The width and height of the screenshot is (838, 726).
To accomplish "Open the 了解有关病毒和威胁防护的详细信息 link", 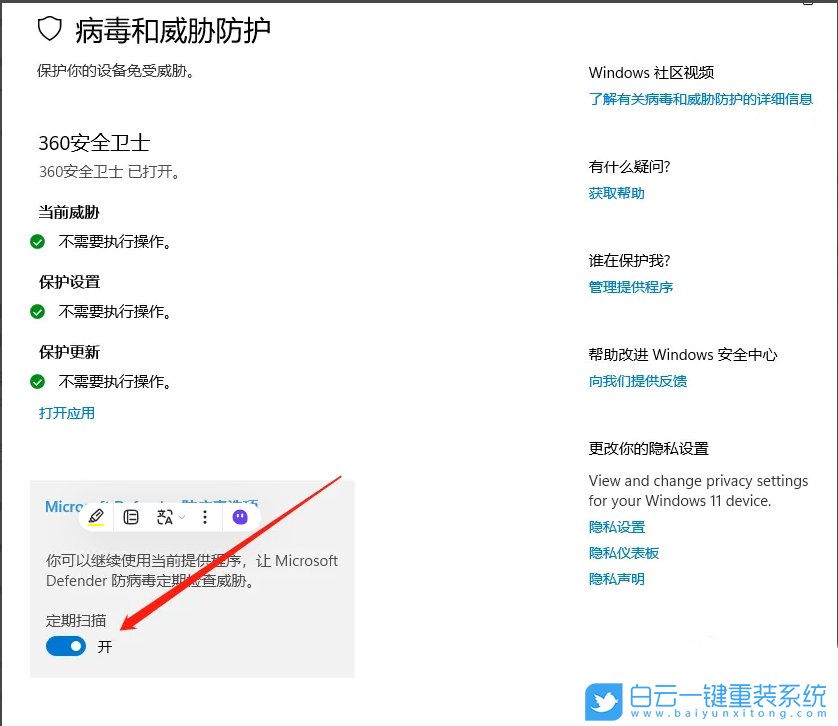I will tap(702, 99).
